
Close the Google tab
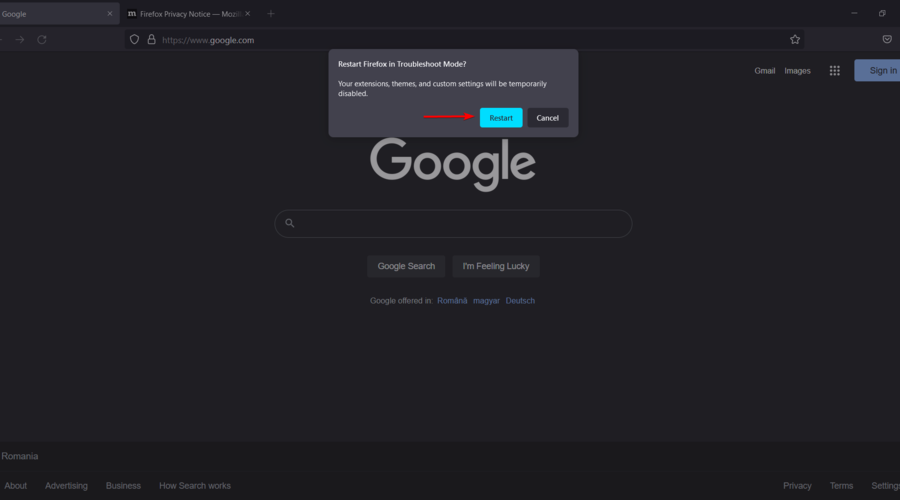pyautogui.click(x=110, y=14)
